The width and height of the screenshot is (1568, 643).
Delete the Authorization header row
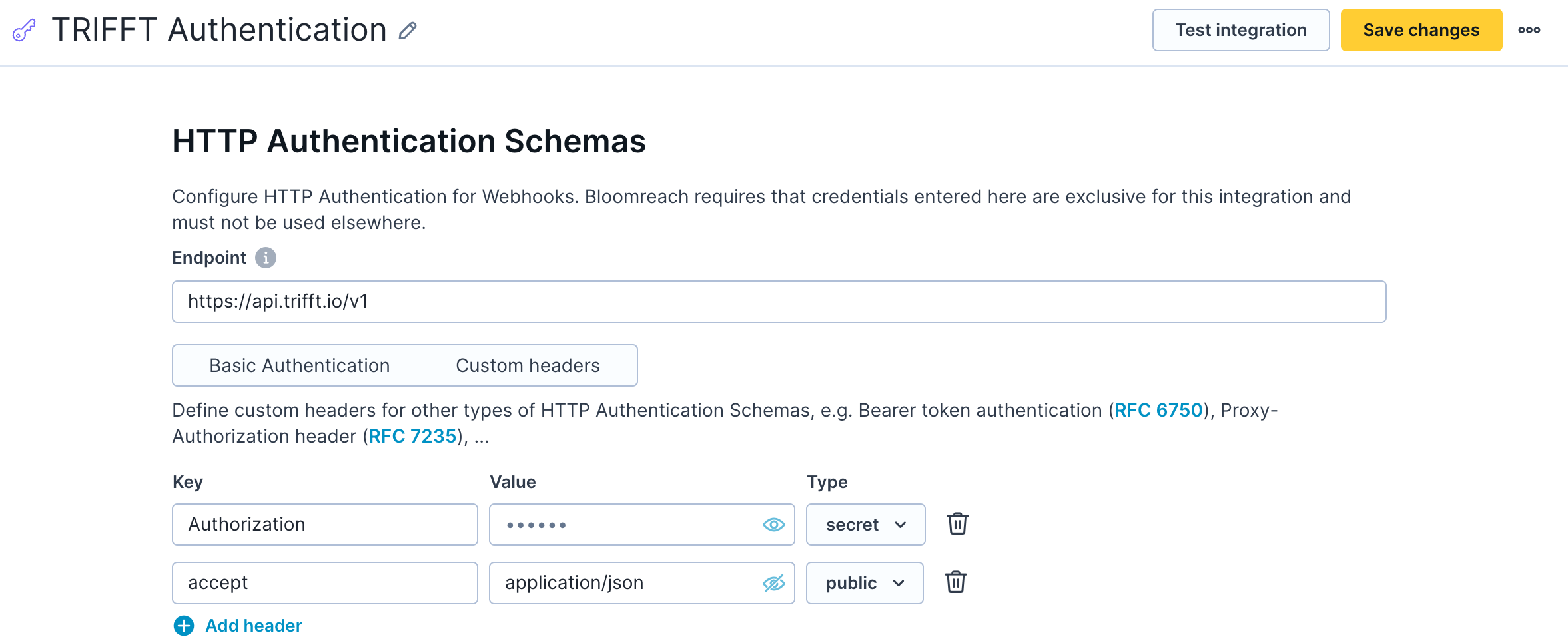(x=957, y=524)
